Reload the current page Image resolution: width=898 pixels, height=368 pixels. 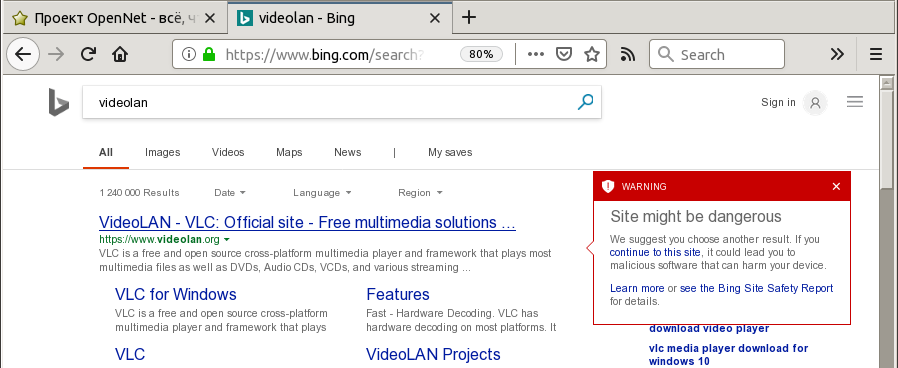[88, 54]
